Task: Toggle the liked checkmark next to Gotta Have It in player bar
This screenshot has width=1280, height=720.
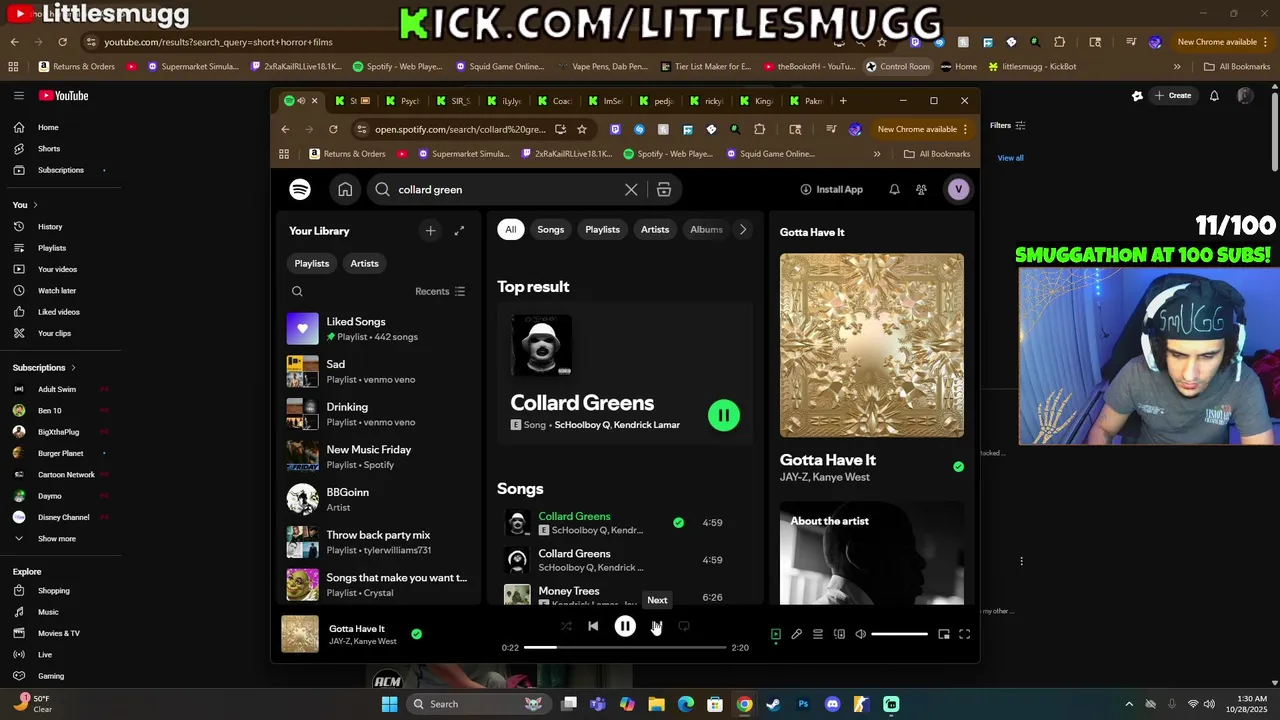Action: [417, 634]
